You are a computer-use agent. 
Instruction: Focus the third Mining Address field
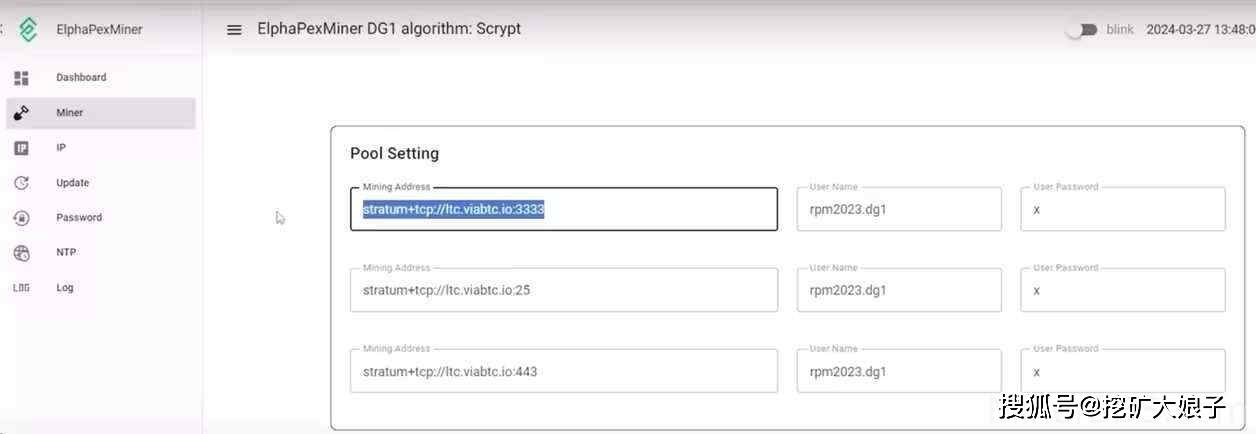coord(563,372)
